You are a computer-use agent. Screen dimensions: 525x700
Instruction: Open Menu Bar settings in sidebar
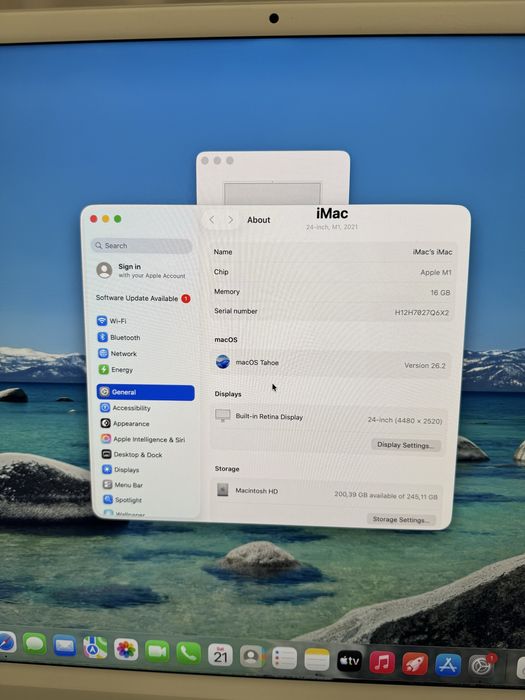(x=123, y=485)
